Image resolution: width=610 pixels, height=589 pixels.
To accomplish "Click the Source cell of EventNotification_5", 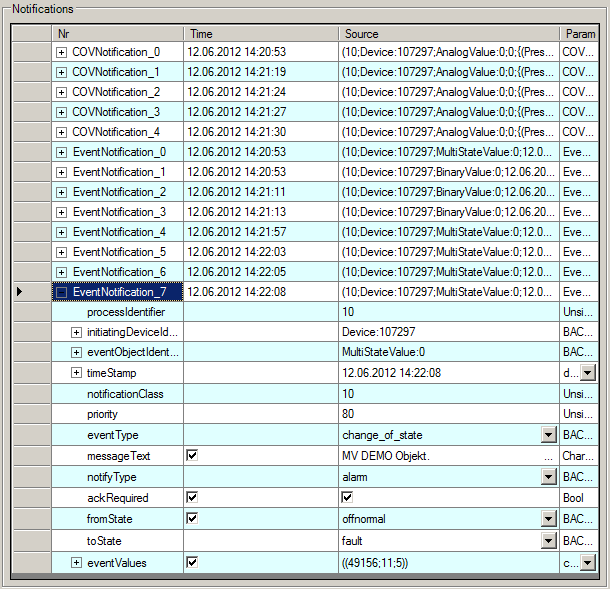I will pos(449,252).
